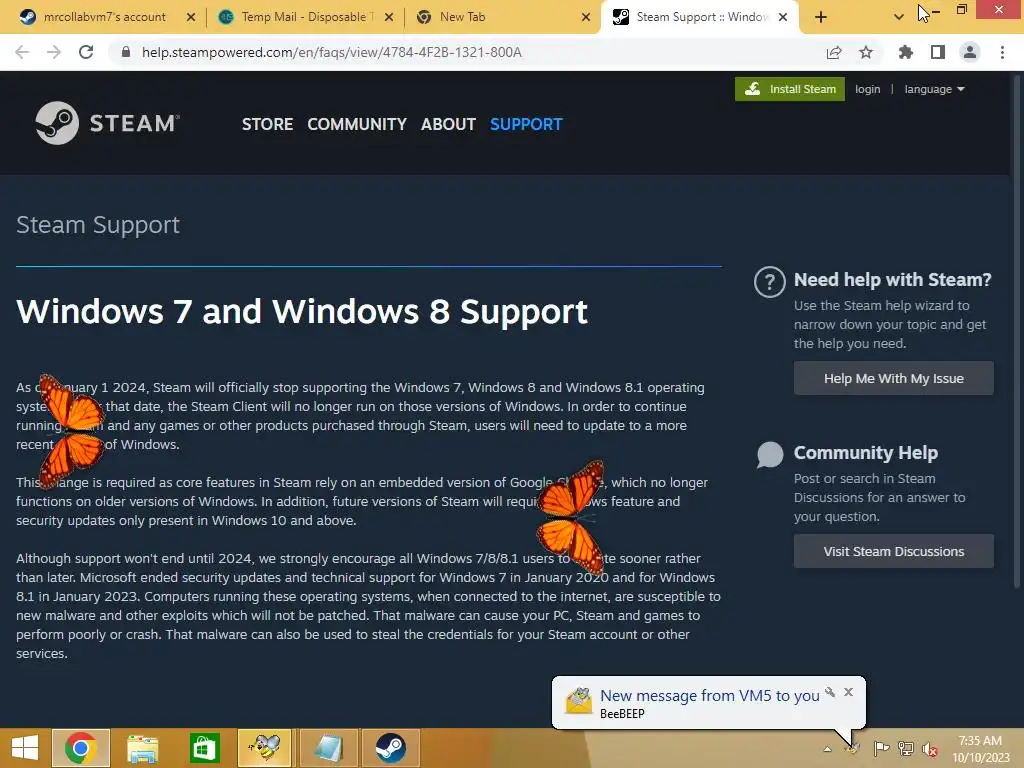Open BeeBEEP app in taskbar
1024x768 pixels.
coord(264,748)
